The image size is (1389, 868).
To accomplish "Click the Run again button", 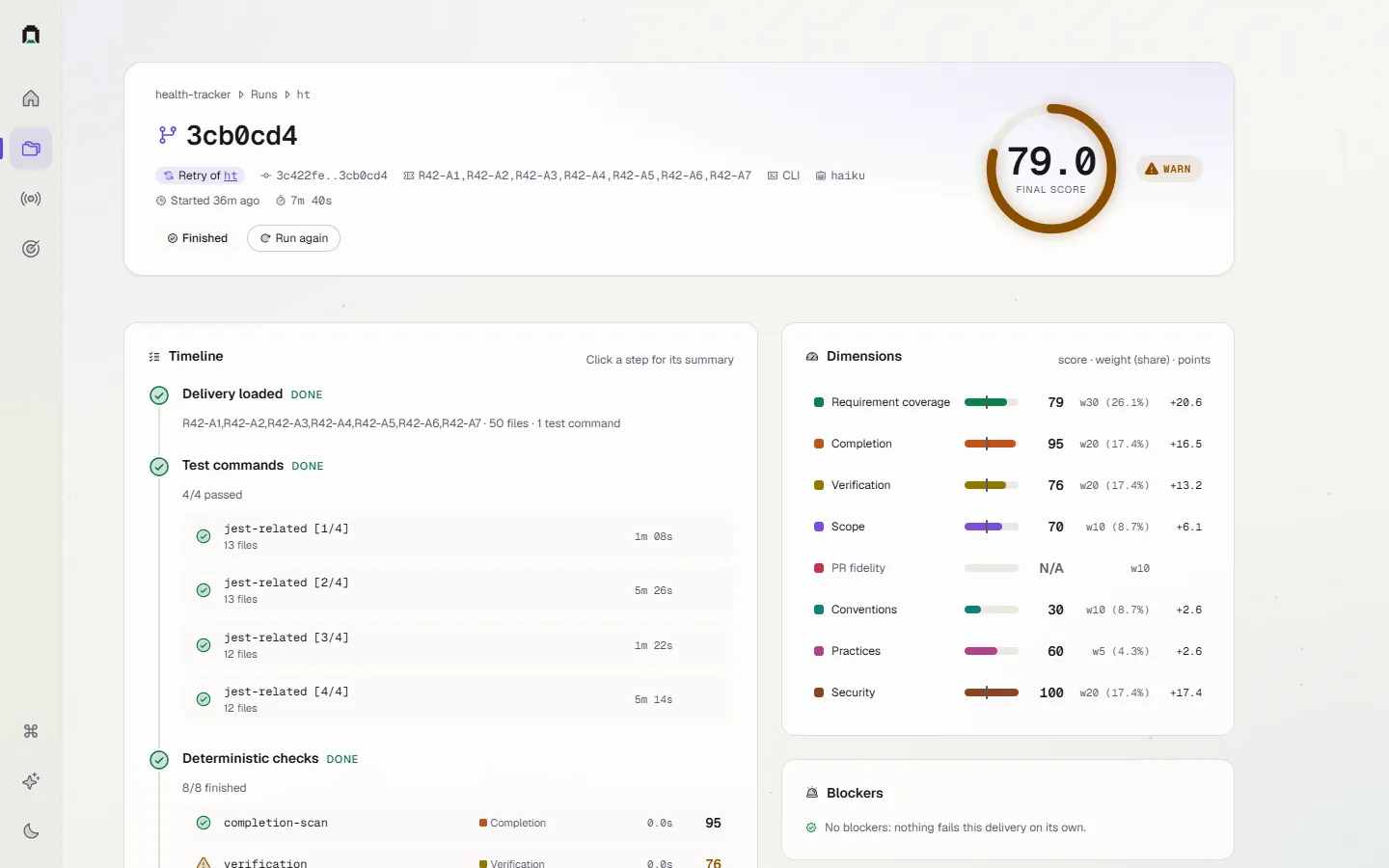I will (293, 238).
